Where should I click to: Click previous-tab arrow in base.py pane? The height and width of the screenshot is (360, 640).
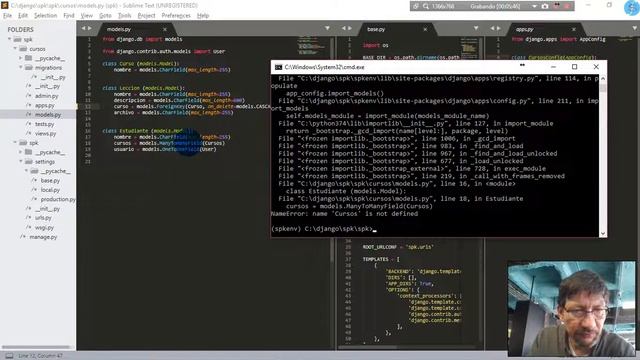(343, 29)
